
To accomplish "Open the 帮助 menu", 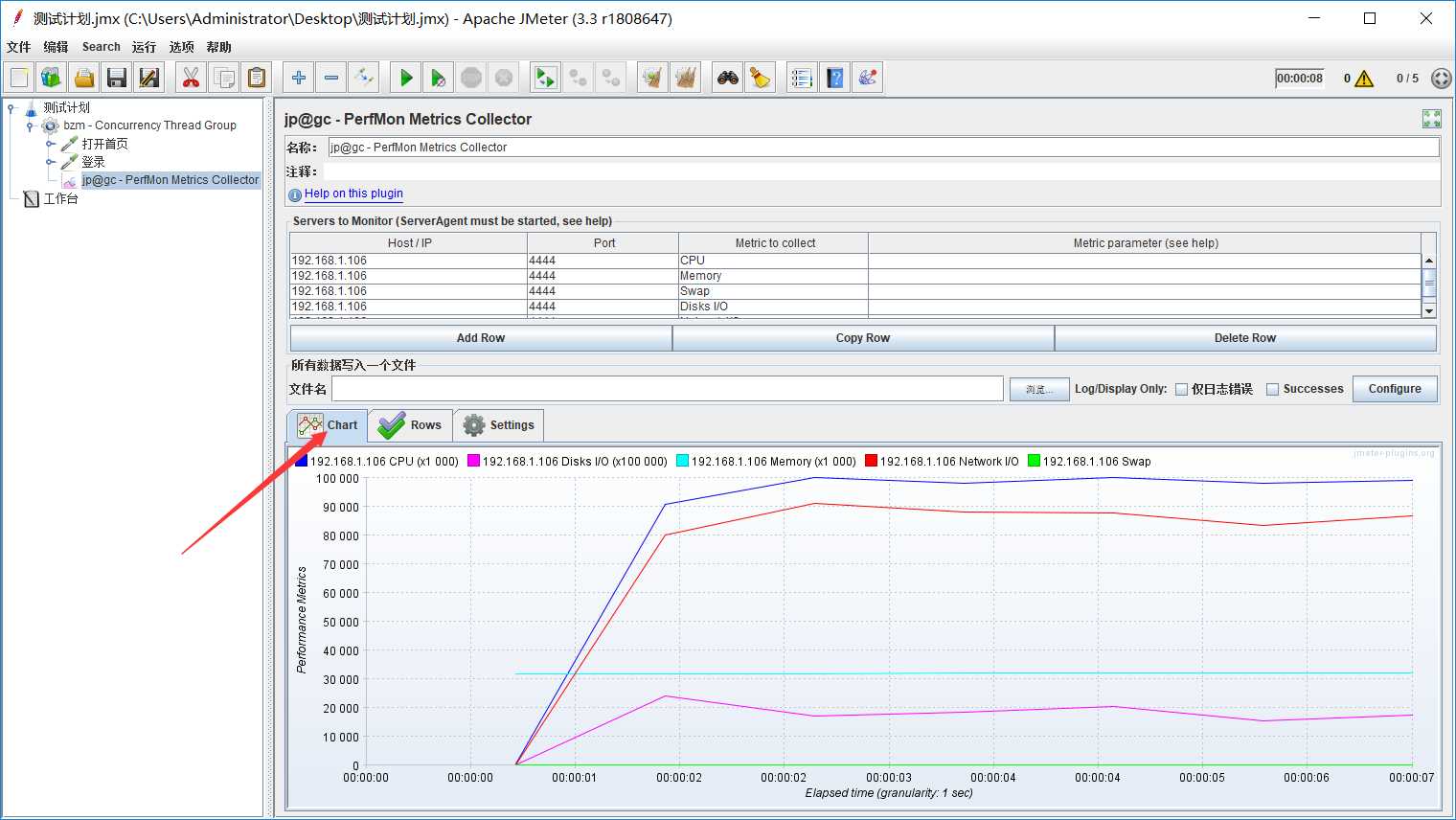I will [x=218, y=47].
